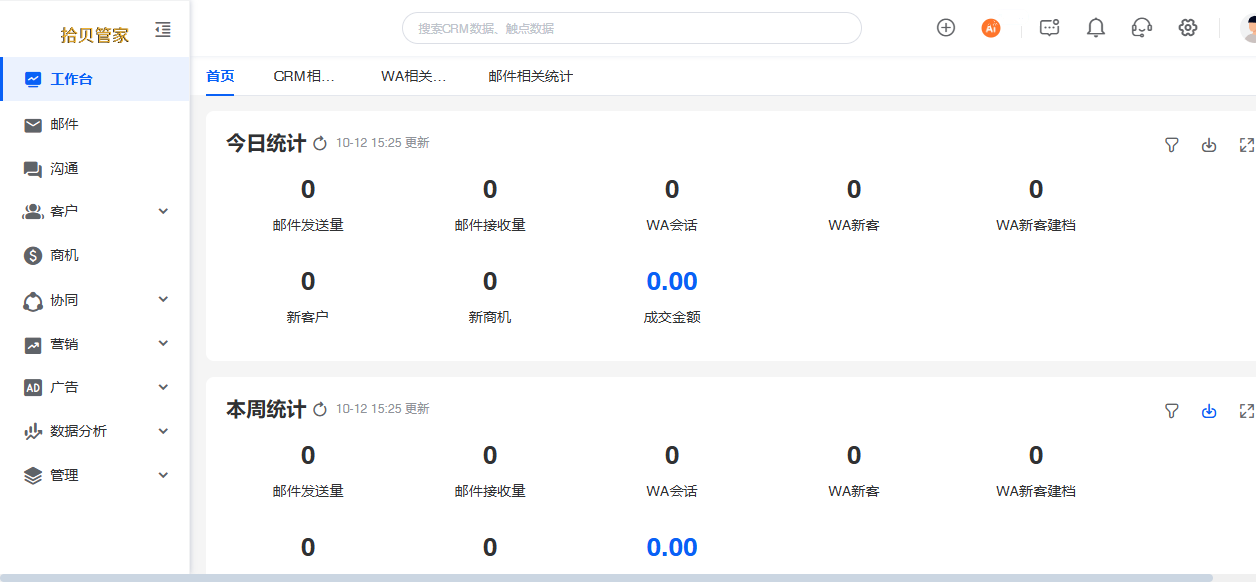Click the plus create icon in header
The image size is (1256, 582).
pyautogui.click(x=946, y=28)
